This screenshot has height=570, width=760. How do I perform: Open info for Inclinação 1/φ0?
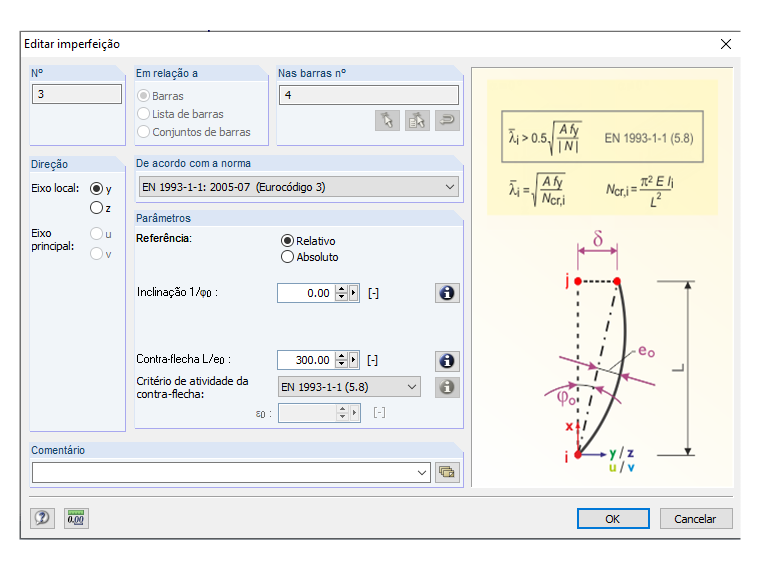pos(447,293)
